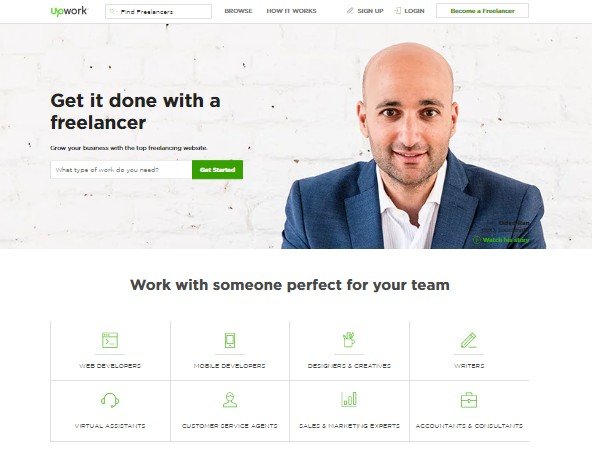Click the Become a Freelancer button

(483, 11)
